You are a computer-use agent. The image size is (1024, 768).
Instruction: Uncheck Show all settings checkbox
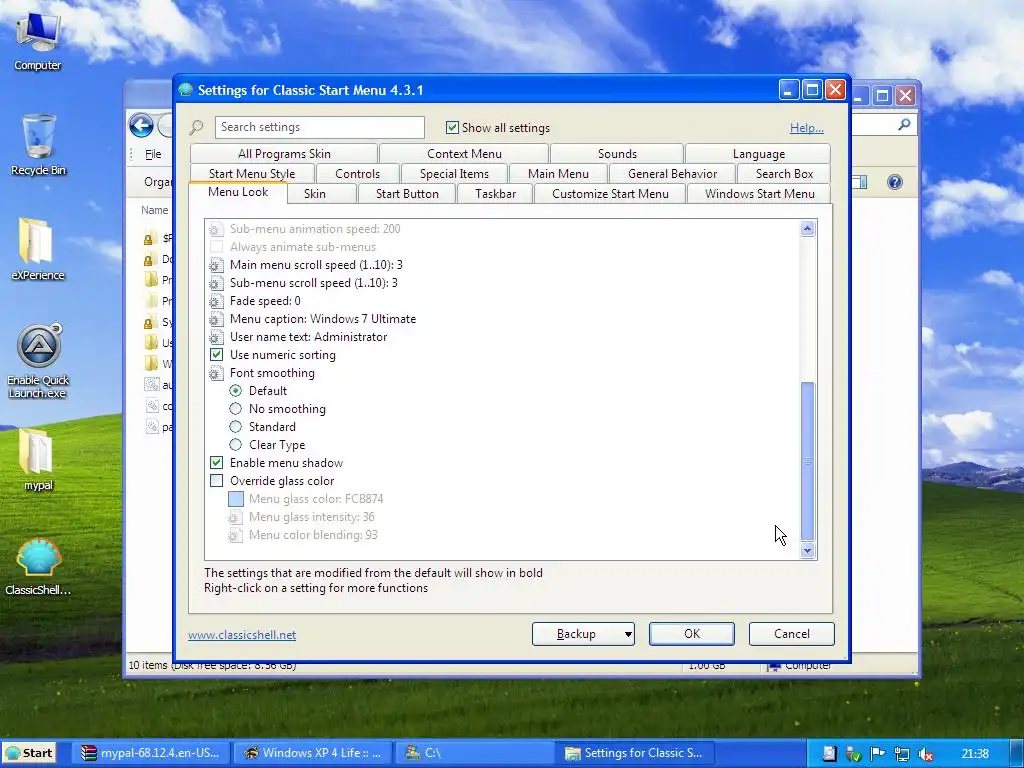click(x=452, y=127)
